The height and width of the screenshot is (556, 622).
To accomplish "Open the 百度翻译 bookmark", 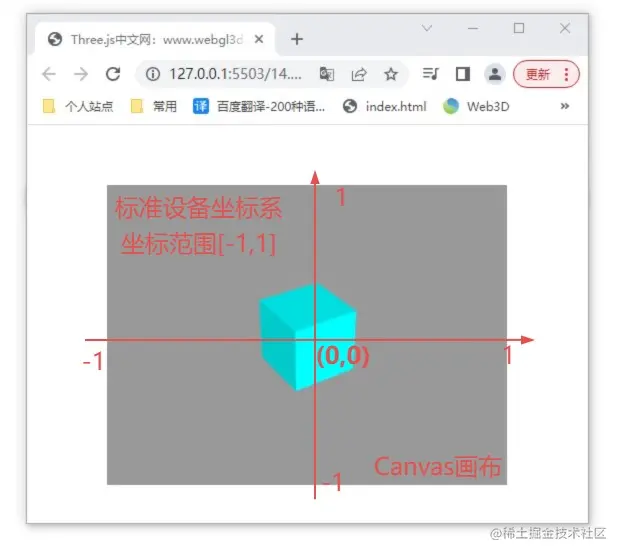I will click(259, 106).
